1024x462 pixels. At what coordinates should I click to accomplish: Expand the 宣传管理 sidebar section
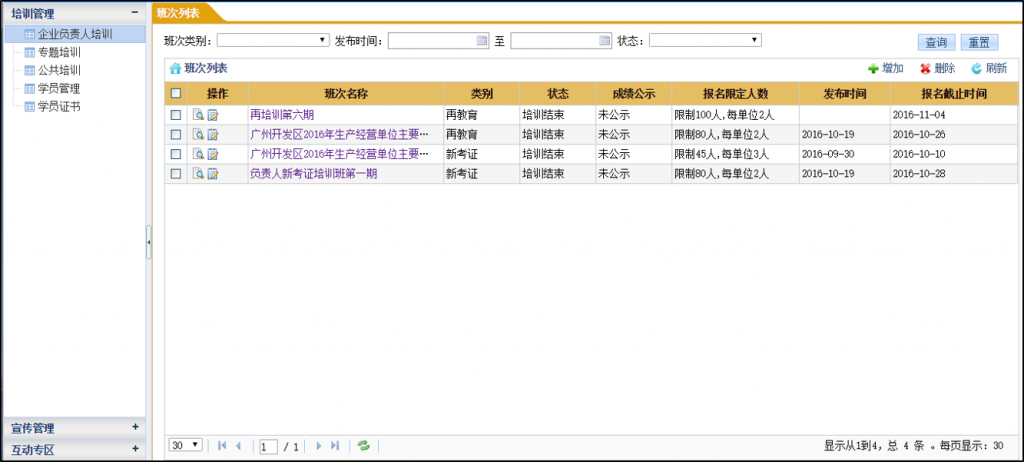135,428
